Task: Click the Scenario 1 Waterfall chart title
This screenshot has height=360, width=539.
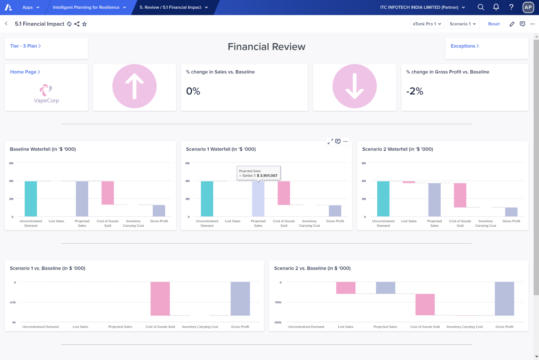Action: pos(221,149)
